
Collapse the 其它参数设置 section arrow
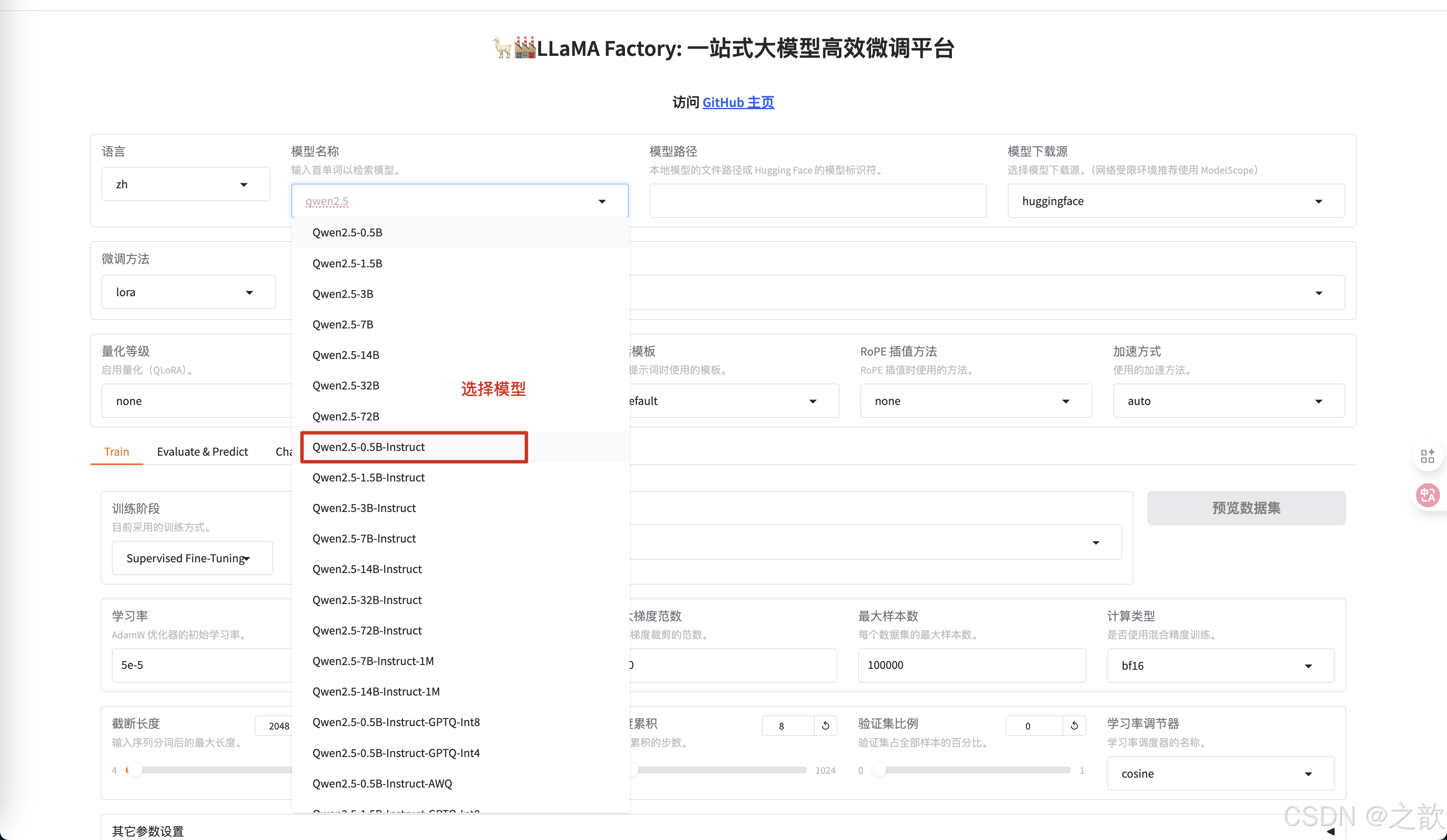click(1330, 831)
